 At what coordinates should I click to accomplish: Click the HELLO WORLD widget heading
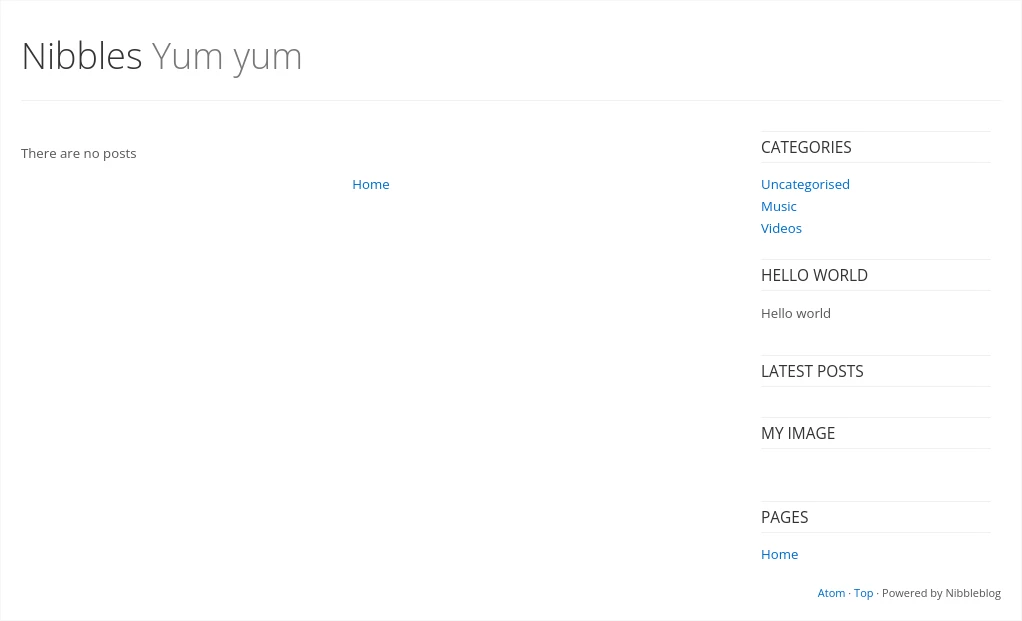coord(814,275)
